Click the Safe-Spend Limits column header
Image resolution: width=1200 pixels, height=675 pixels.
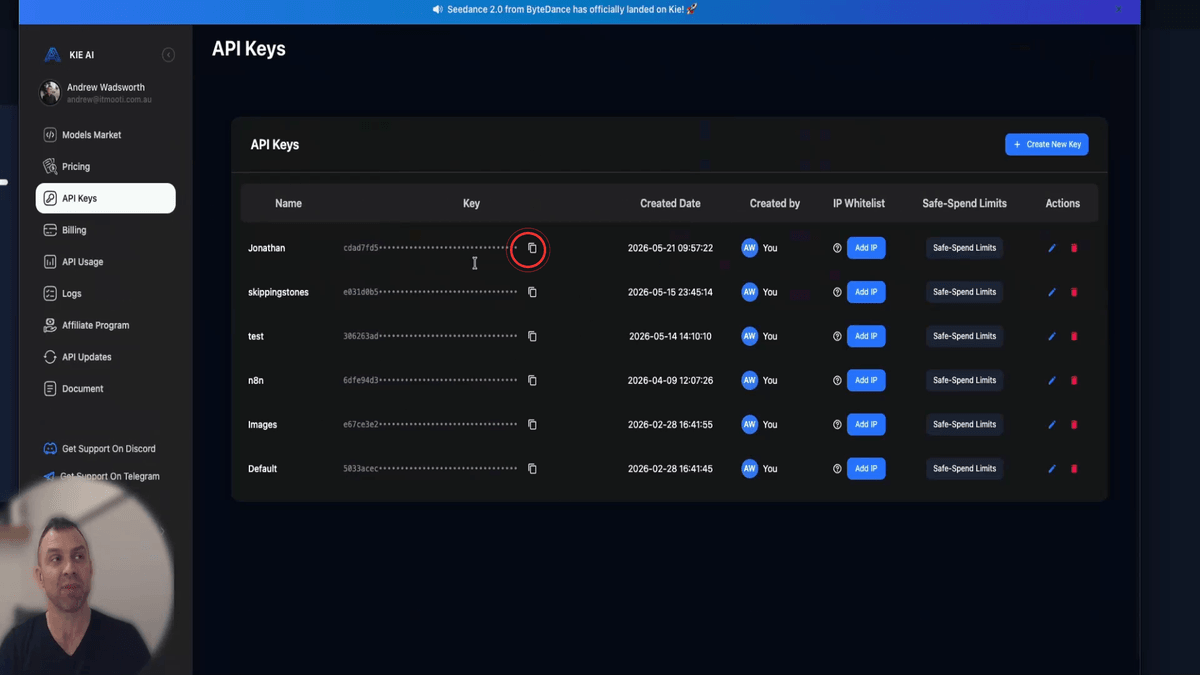964,203
